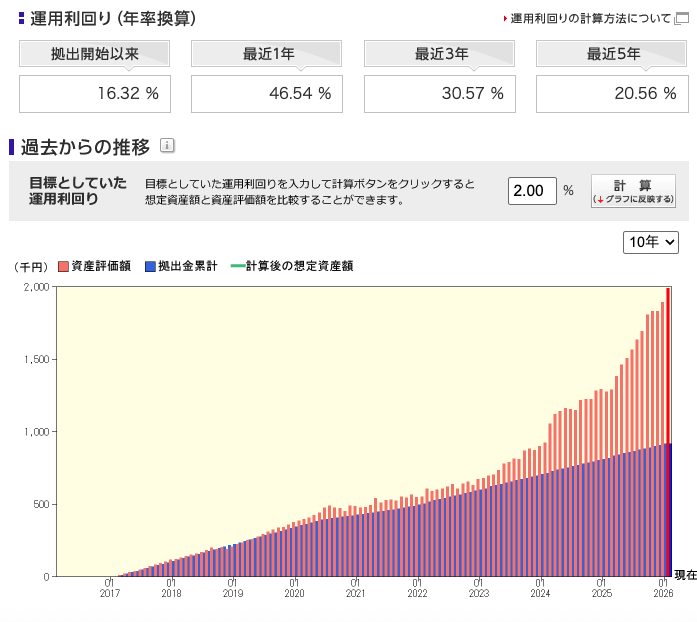Click the red 資産評価額 legend swatch
Image resolution: width=697 pixels, height=622 pixels.
pyautogui.click(x=64, y=266)
